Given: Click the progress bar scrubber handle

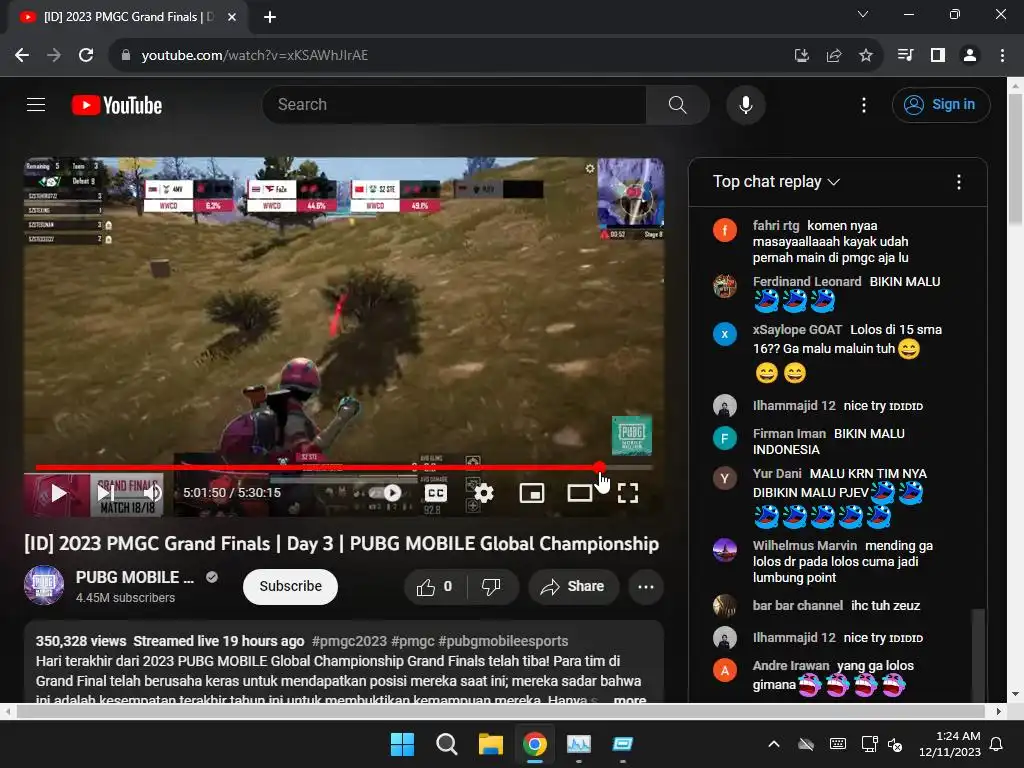Looking at the screenshot, I should [x=600, y=468].
